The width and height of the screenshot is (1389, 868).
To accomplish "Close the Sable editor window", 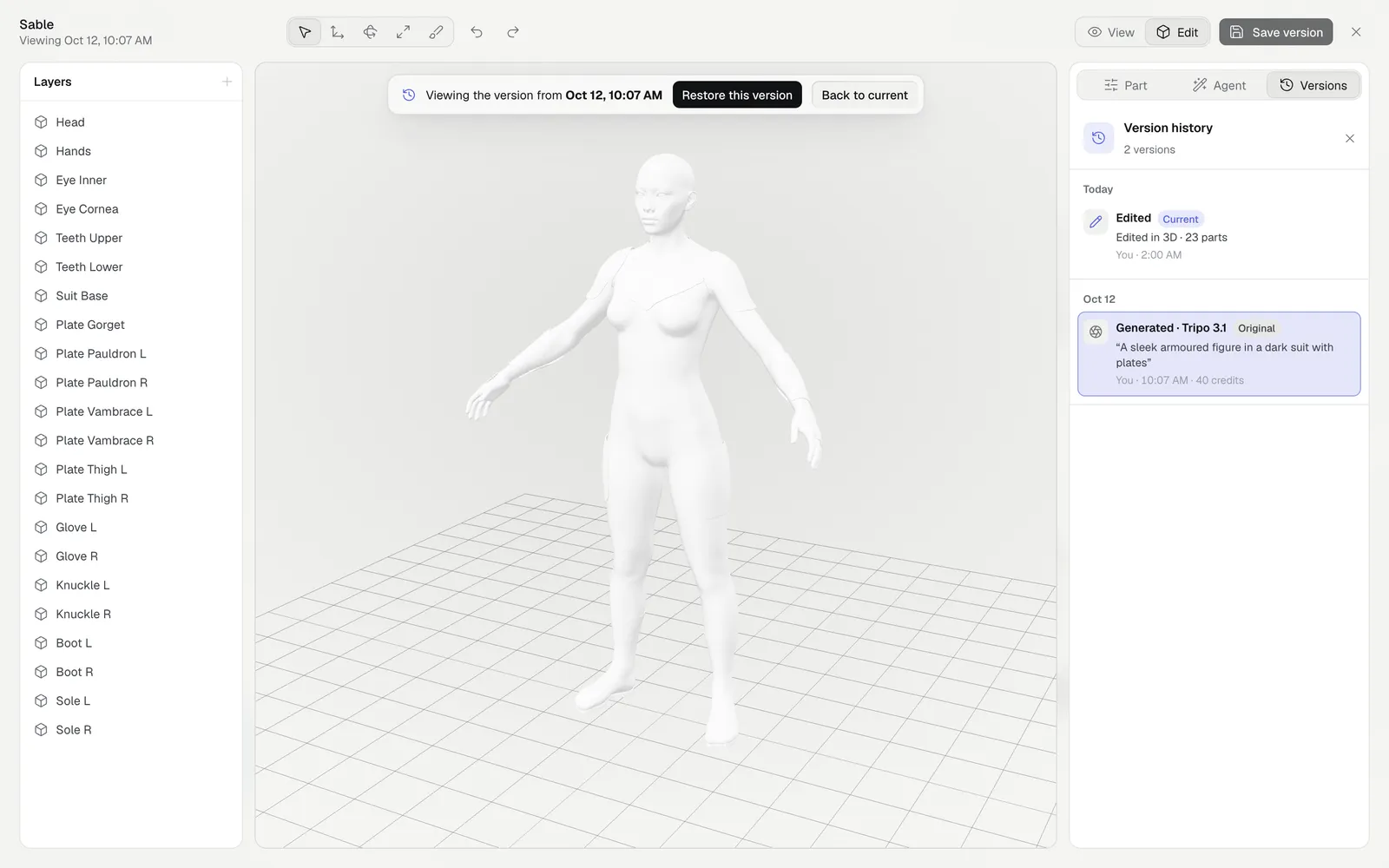I will pos(1356,32).
